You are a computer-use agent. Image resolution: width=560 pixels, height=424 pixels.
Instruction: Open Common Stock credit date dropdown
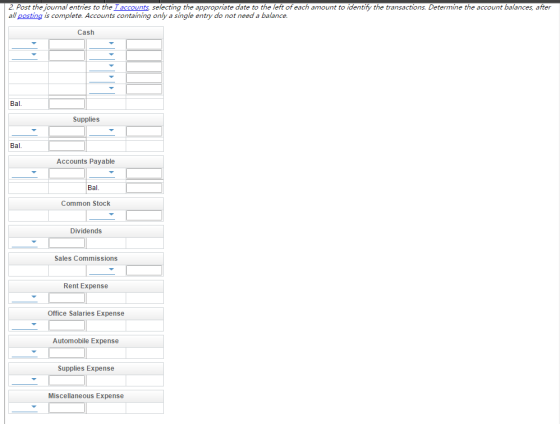102,215
